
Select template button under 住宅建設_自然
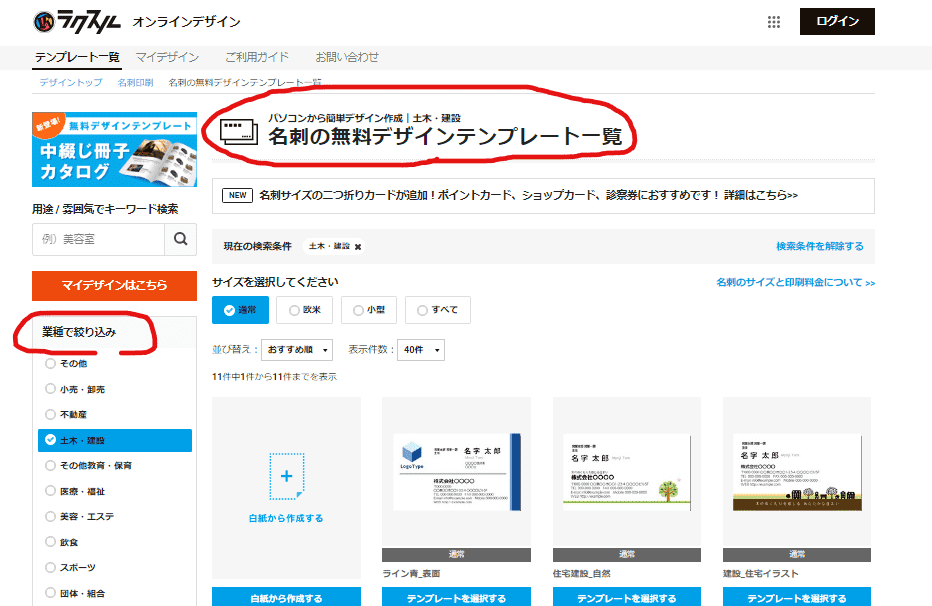[627, 598]
